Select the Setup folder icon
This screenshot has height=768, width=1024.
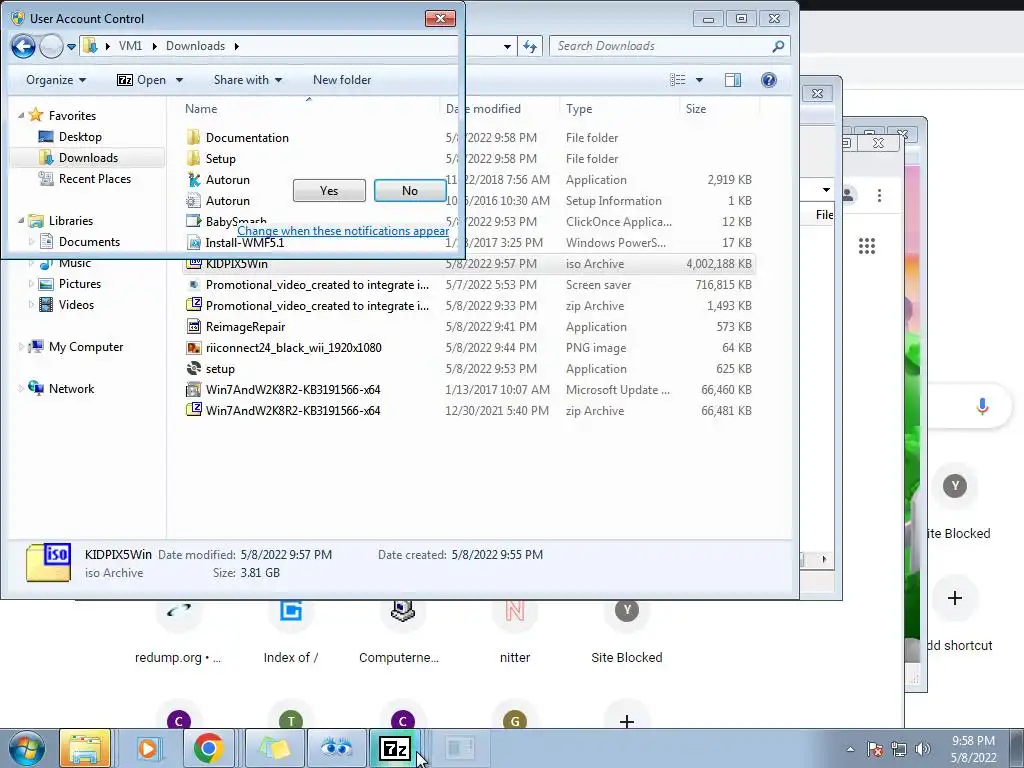pos(193,158)
